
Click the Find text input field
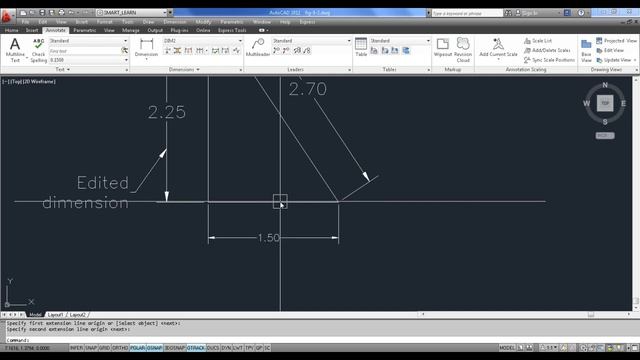coord(85,51)
